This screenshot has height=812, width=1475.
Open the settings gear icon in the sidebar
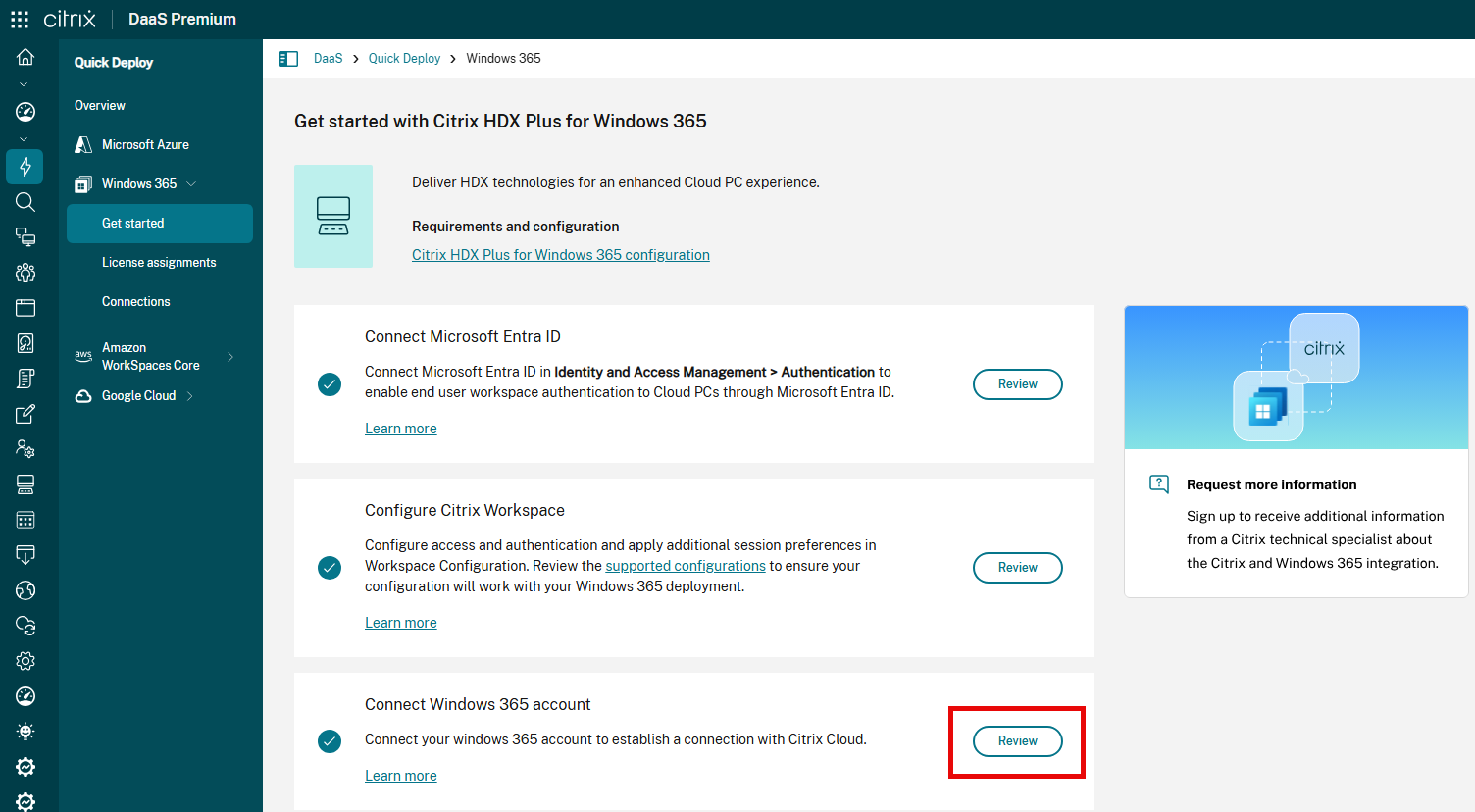(x=25, y=660)
